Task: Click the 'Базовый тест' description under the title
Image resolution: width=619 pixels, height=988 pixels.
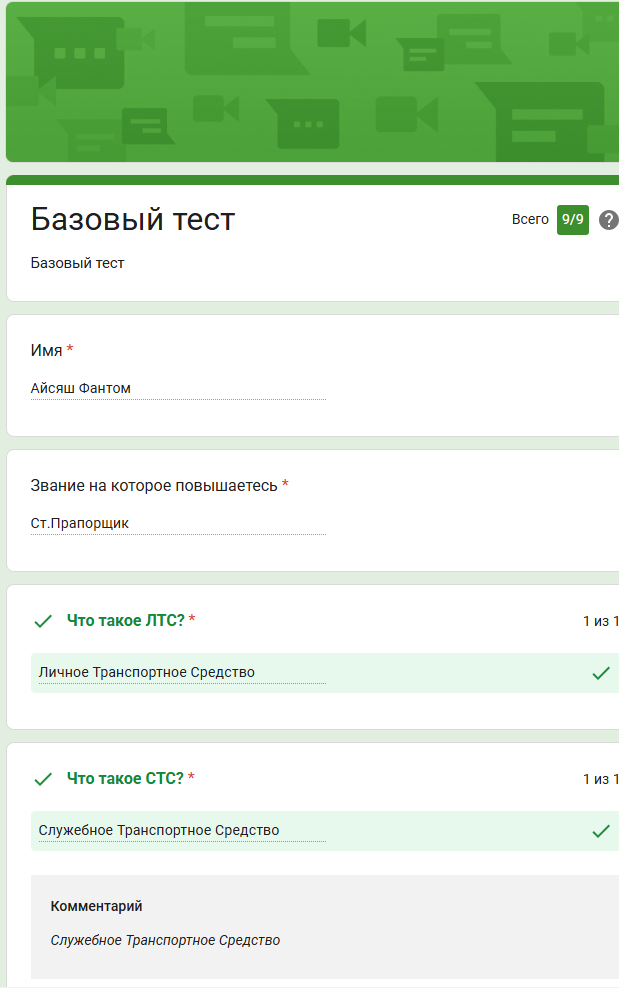Action: click(77, 264)
